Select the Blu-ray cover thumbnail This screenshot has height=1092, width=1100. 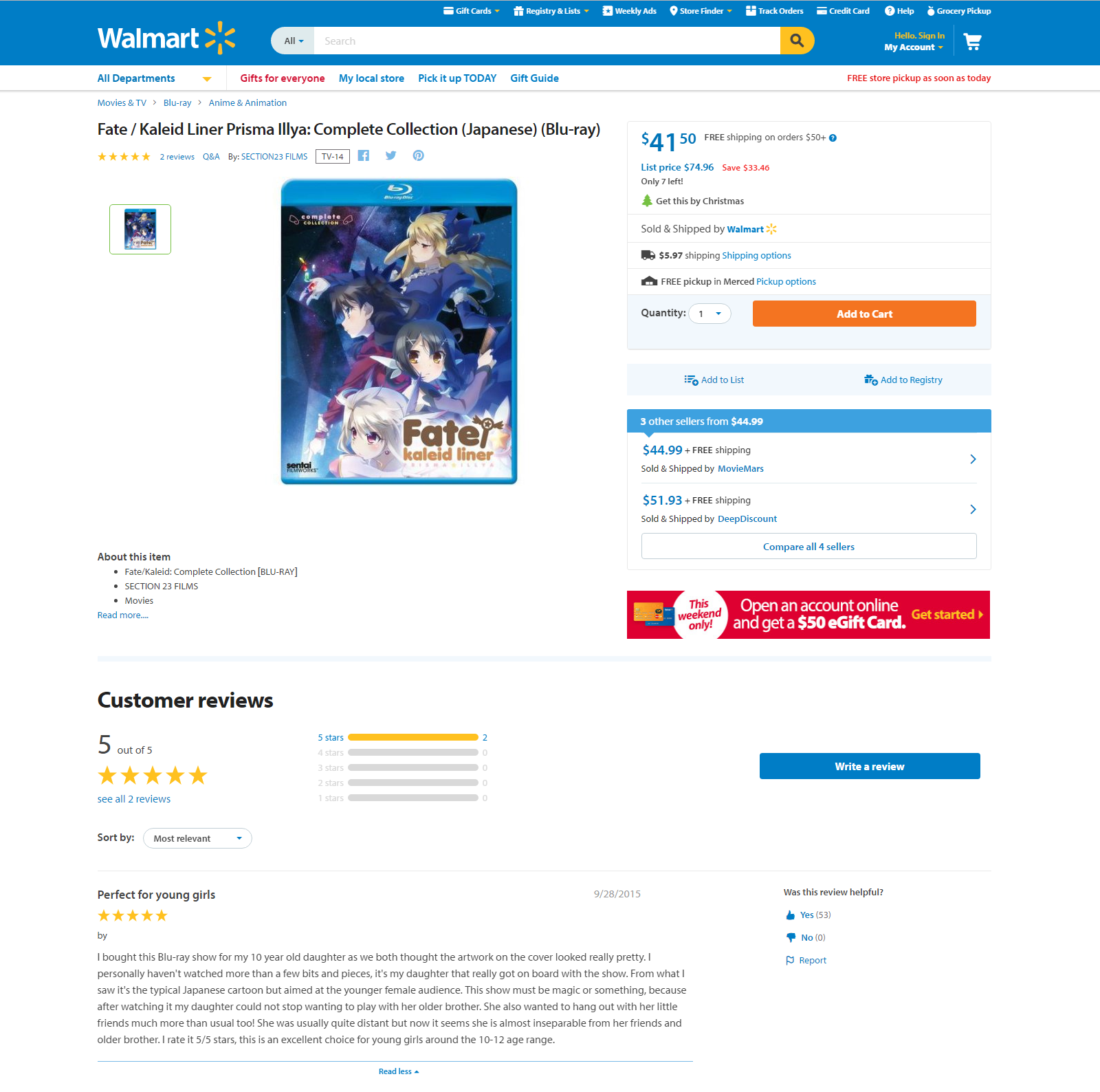[140, 229]
